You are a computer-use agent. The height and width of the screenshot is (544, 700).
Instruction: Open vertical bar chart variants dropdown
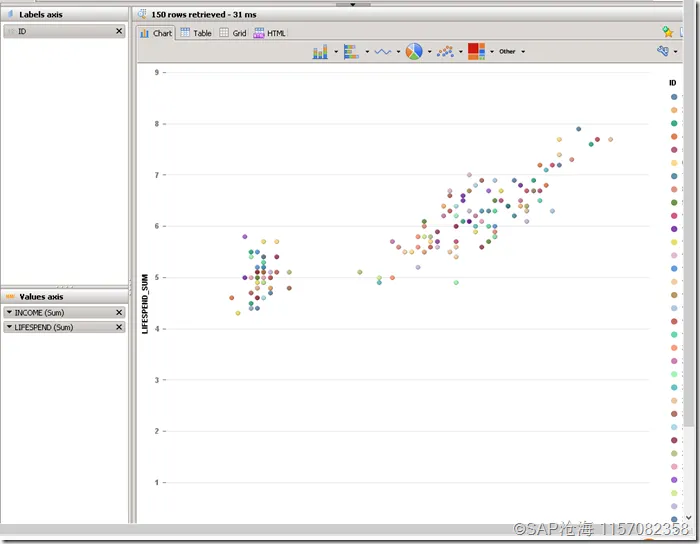click(336, 52)
